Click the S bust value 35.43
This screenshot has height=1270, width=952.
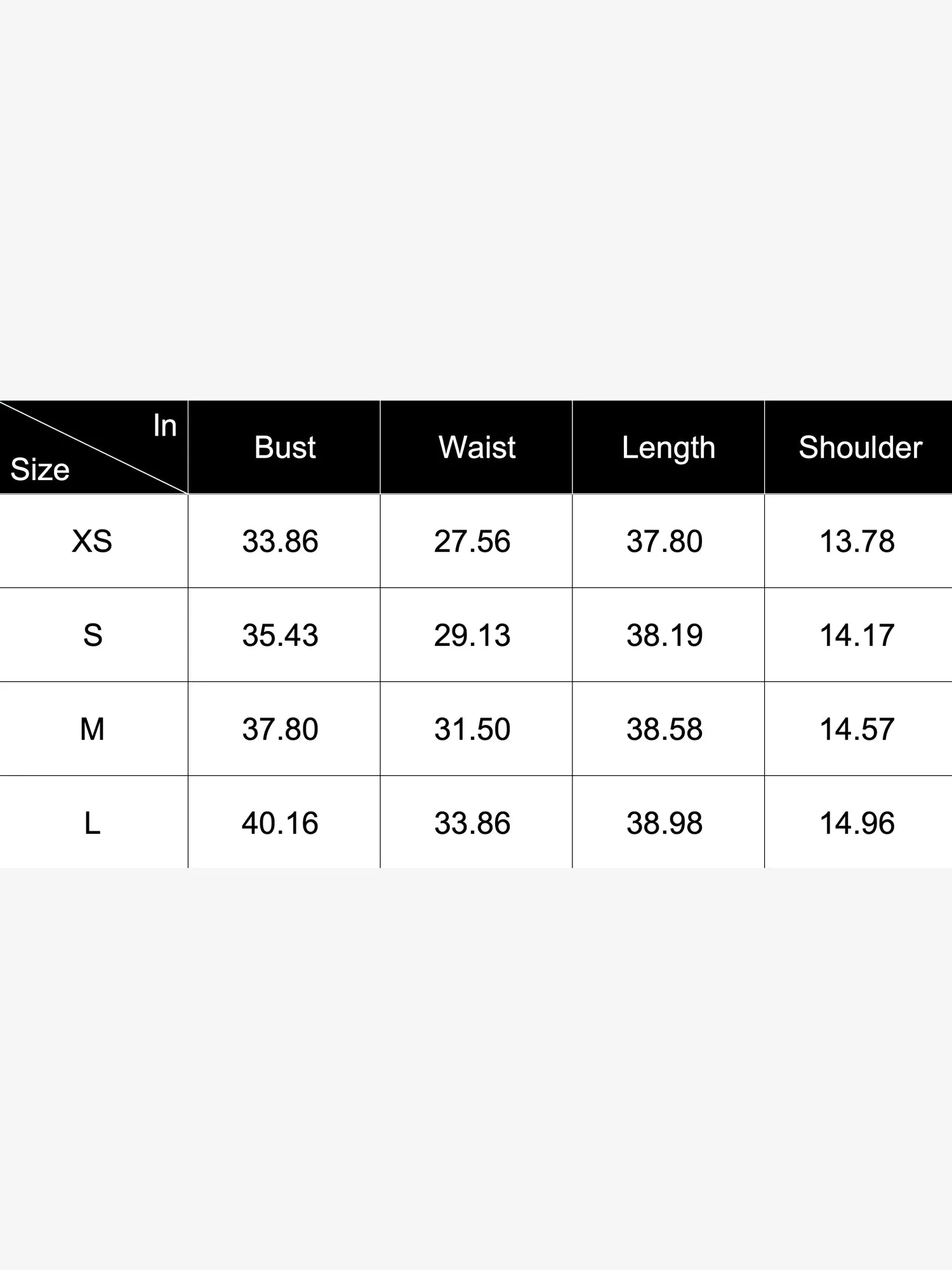280,635
